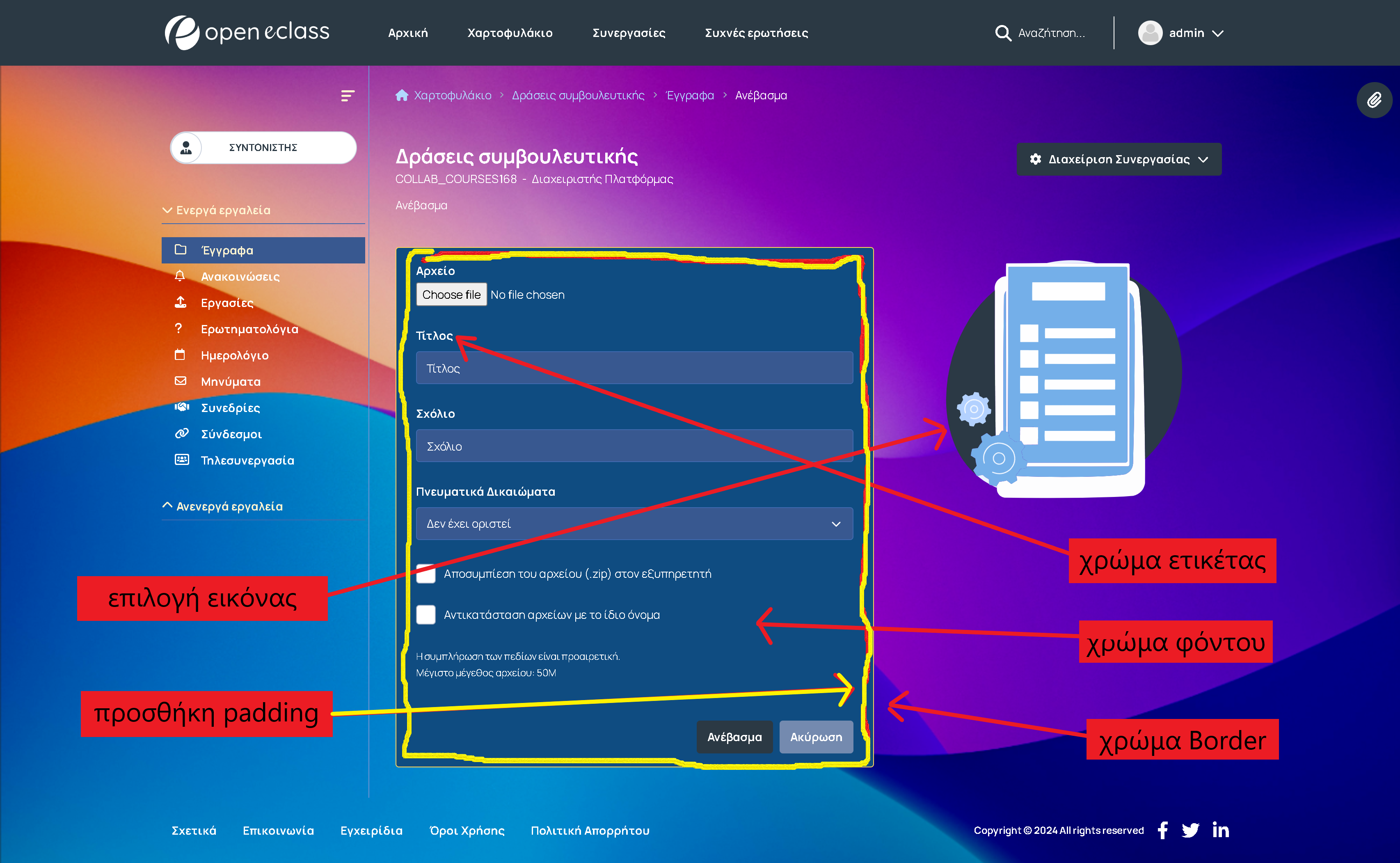1400x863 pixels.
Task: Click the Εργασίες upload icon
Action: point(181,302)
